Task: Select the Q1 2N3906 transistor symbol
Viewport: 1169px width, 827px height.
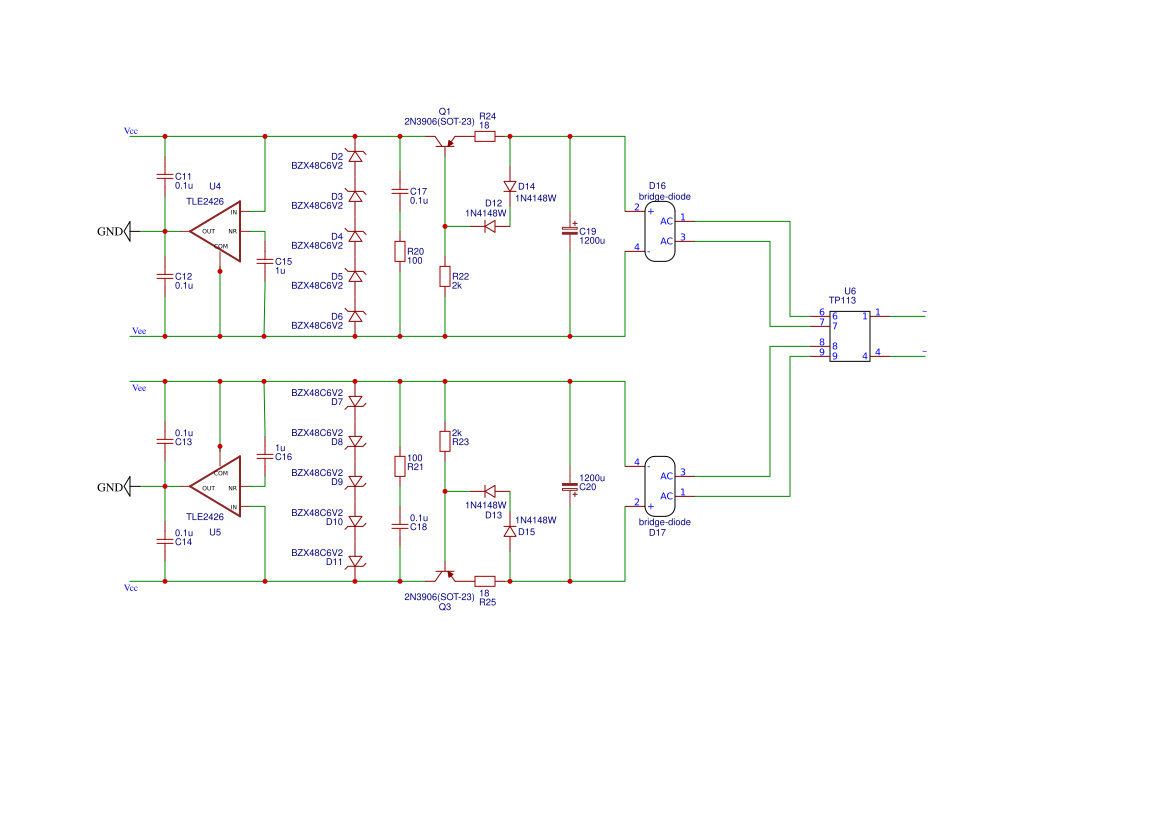Action: pyautogui.click(x=445, y=141)
